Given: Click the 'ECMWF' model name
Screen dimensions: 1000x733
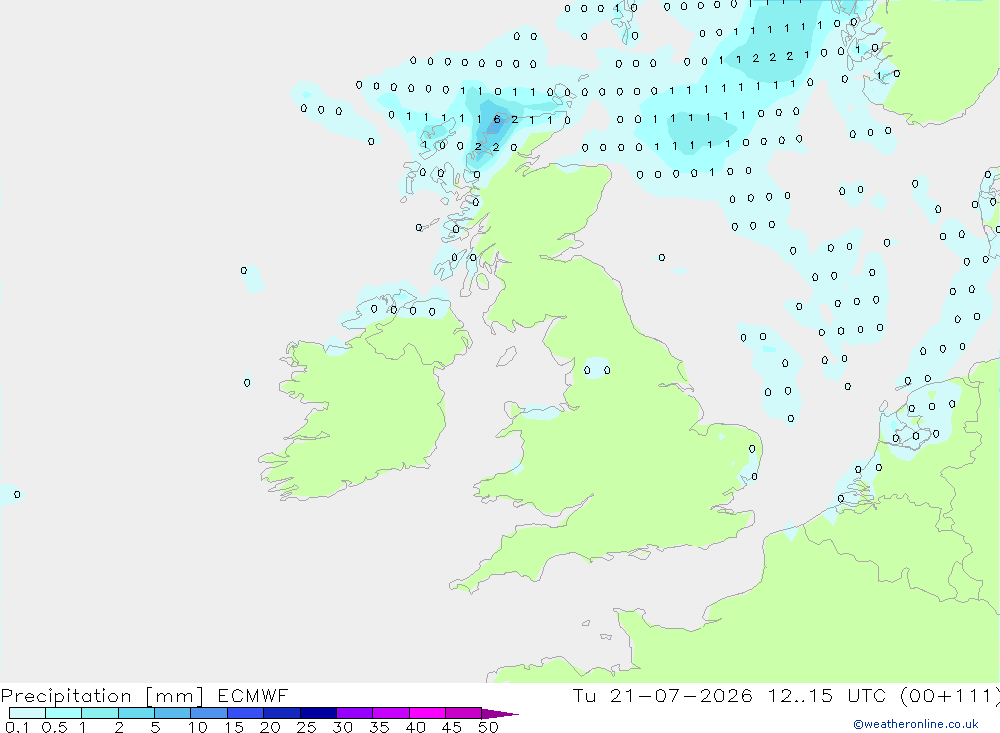Looking at the screenshot, I should pyautogui.click(x=253, y=695).
